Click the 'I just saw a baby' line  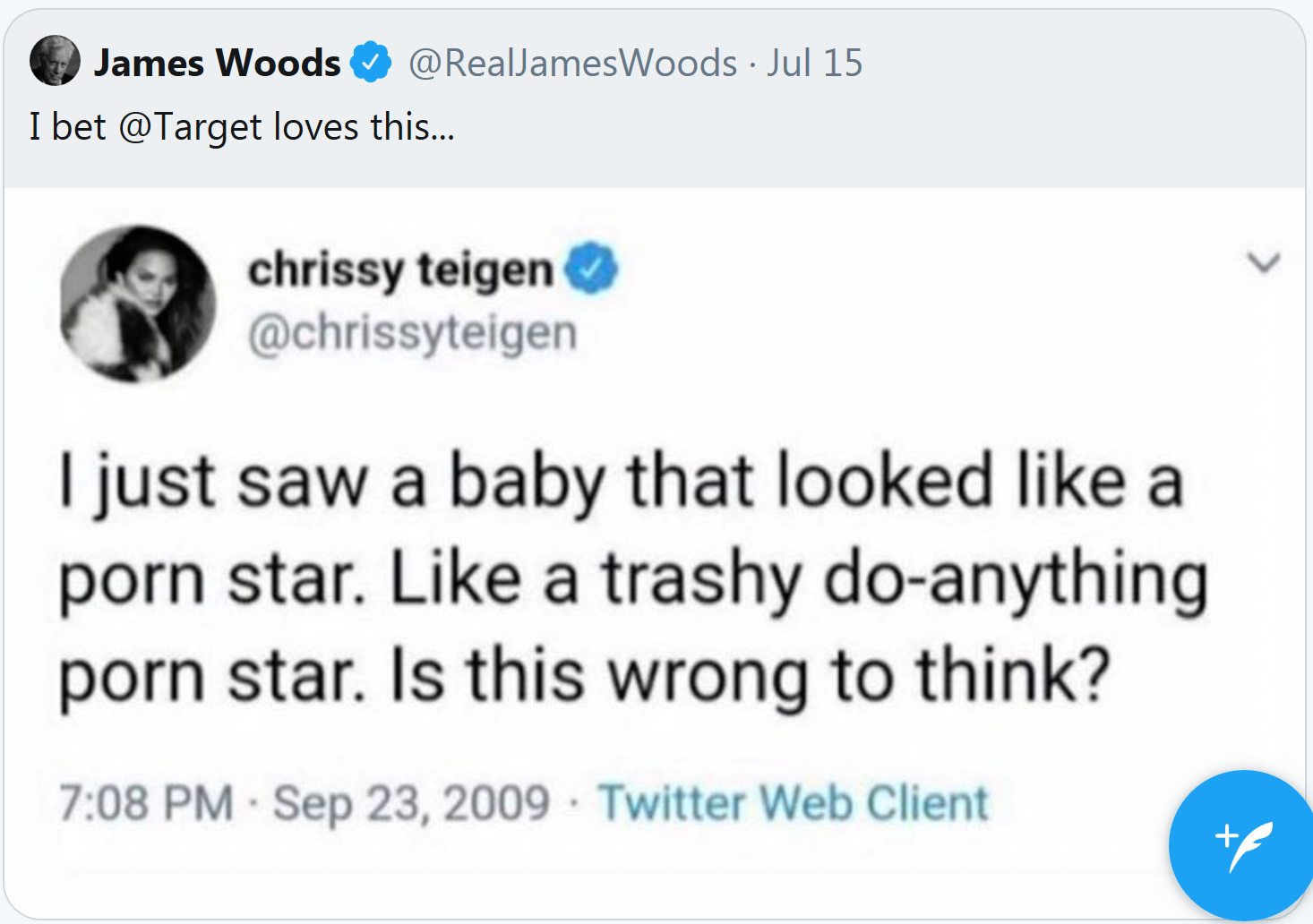[621, 482]
